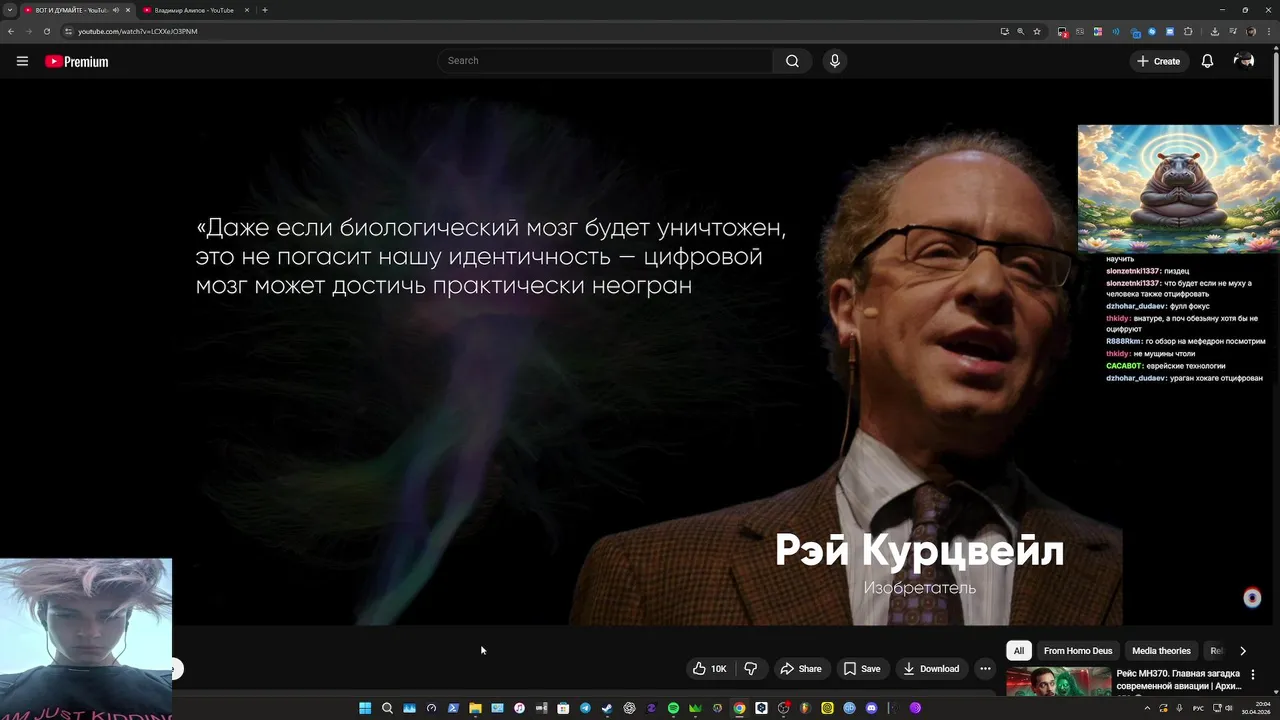Click the magnifier search button
The height and width of the screenshot is (720, 1280).
792,61
